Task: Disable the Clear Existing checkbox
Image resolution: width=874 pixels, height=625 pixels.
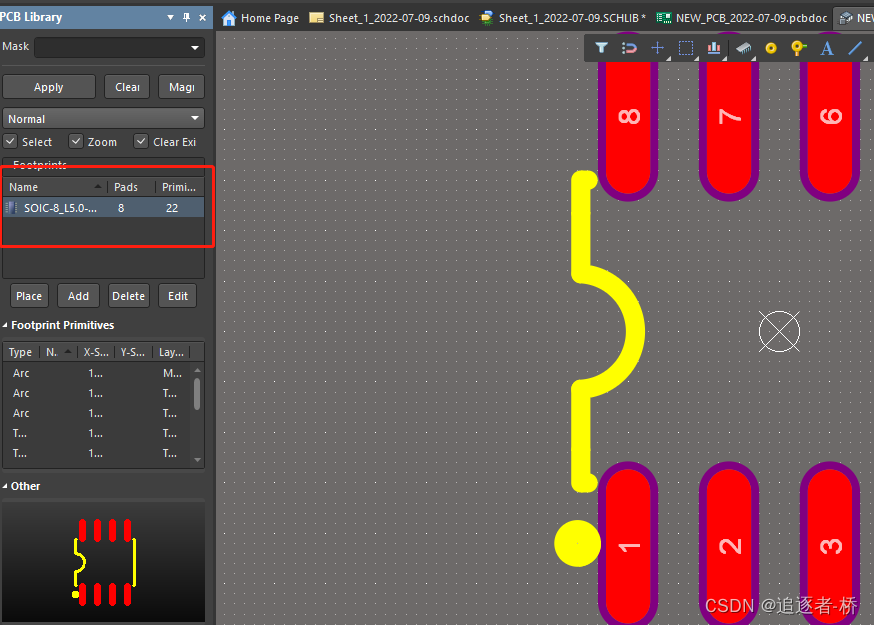Action: coord(142,142)
